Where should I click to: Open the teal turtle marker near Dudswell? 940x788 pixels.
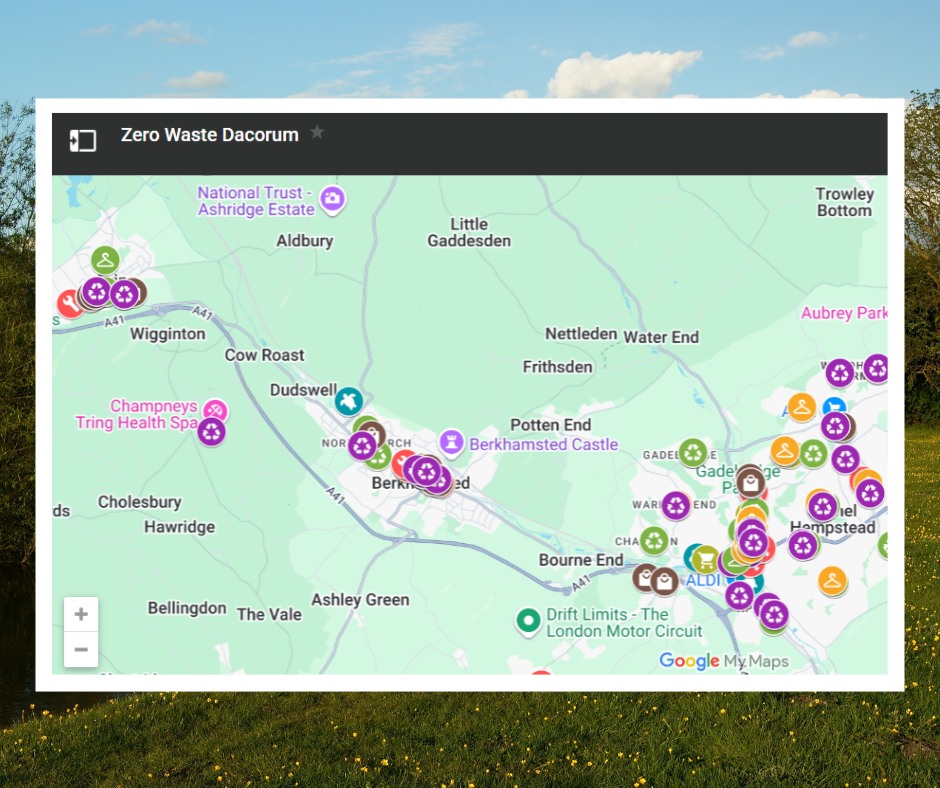click(348, 401)
